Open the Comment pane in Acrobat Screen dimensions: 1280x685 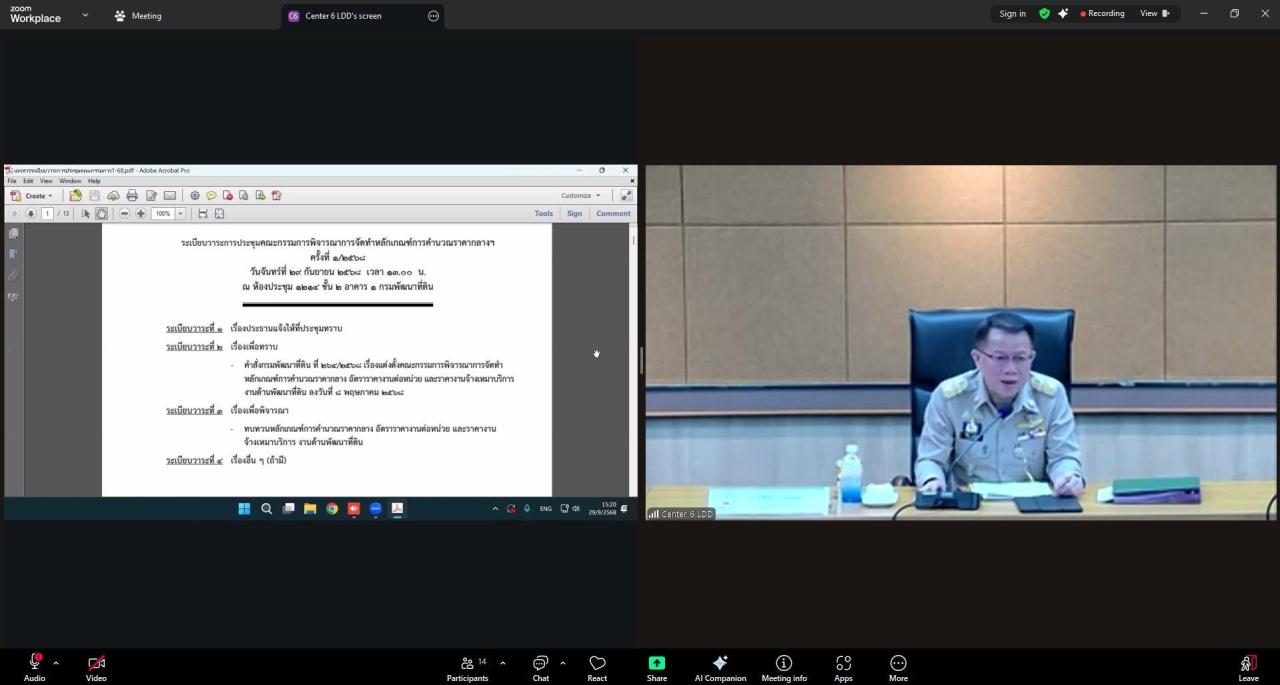click(x=613, y=213)
